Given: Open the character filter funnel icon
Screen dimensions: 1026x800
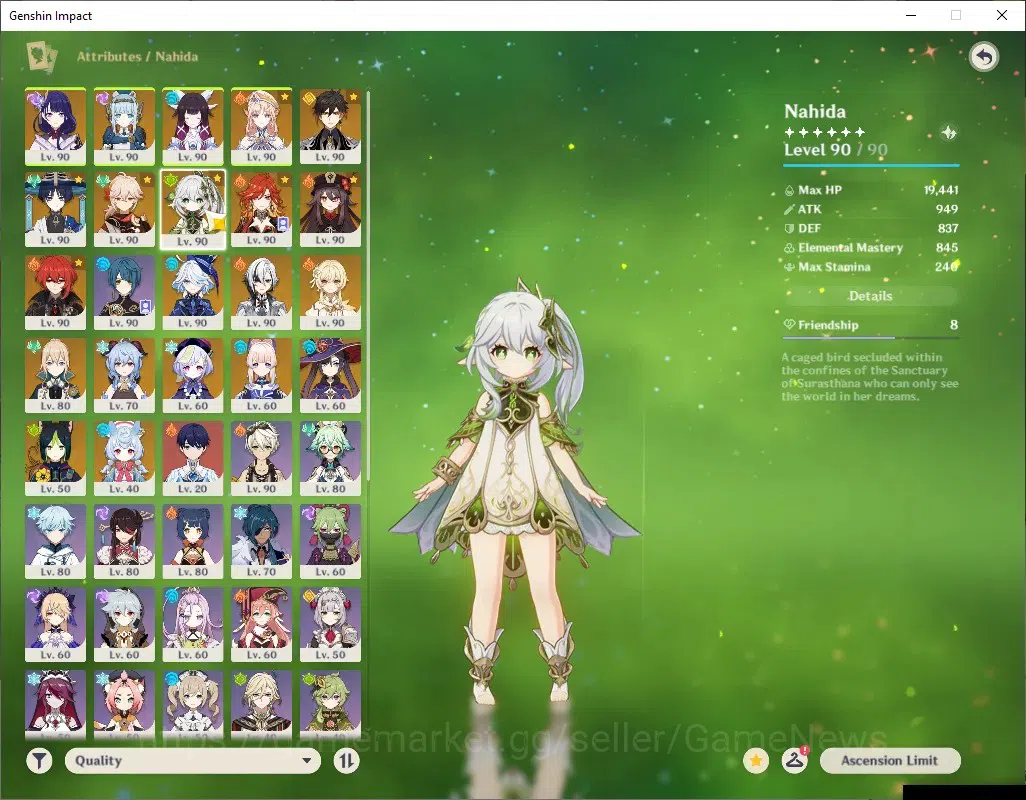Looking at the screenshot, I should 39,761.
